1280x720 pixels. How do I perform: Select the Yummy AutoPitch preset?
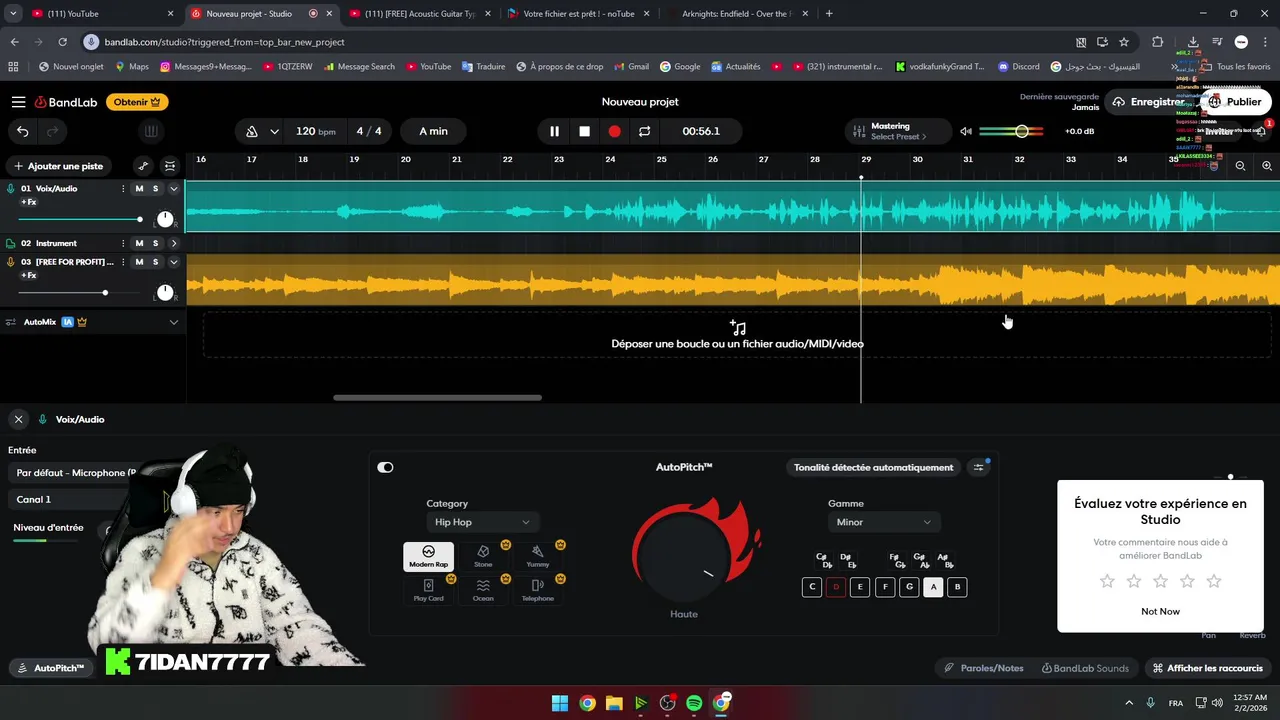(x=538, y=557)
